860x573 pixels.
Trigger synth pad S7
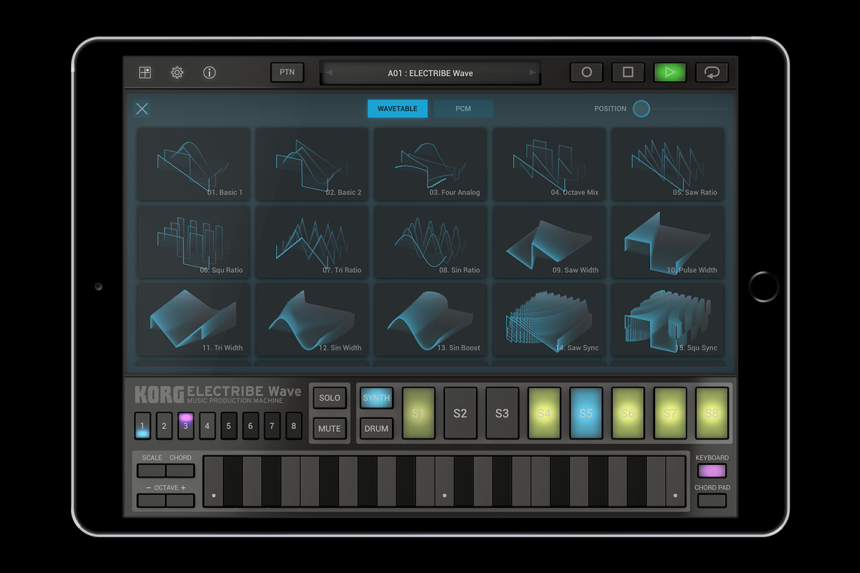pyautogui.click(x=670, y=413)
